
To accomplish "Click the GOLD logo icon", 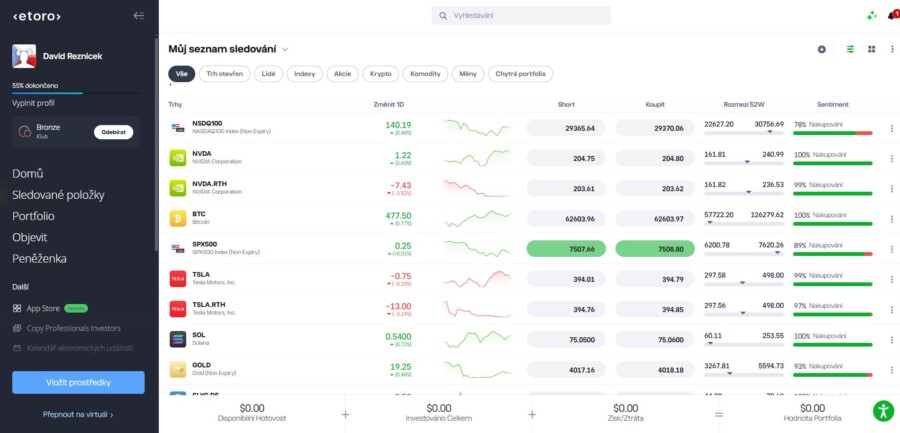I will point(178,369).
